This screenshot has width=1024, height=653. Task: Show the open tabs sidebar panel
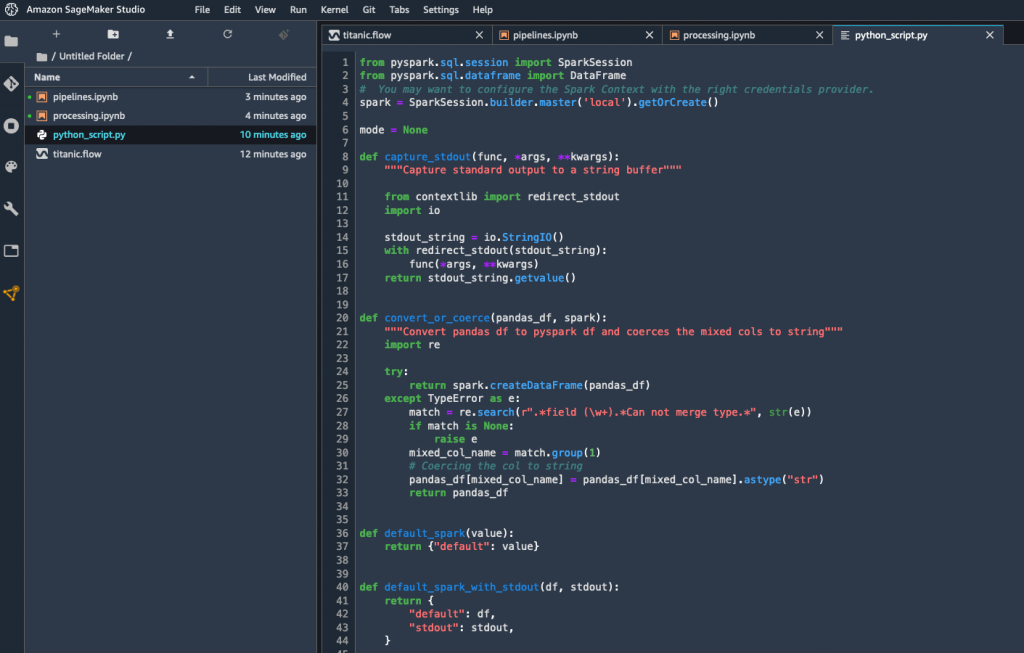tap(14, 250)
